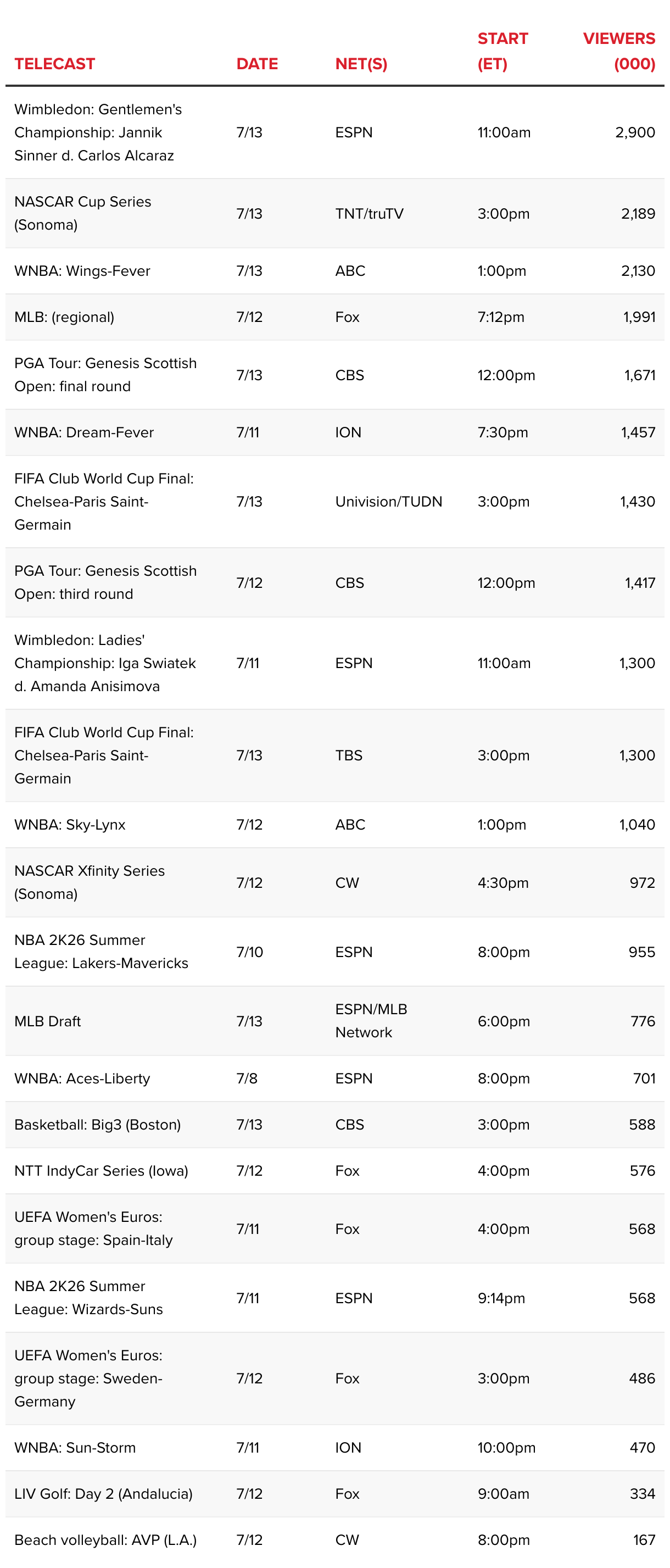Click the TBS network cell
Viewport: 670px width, 1568px height.
point(349,755)
